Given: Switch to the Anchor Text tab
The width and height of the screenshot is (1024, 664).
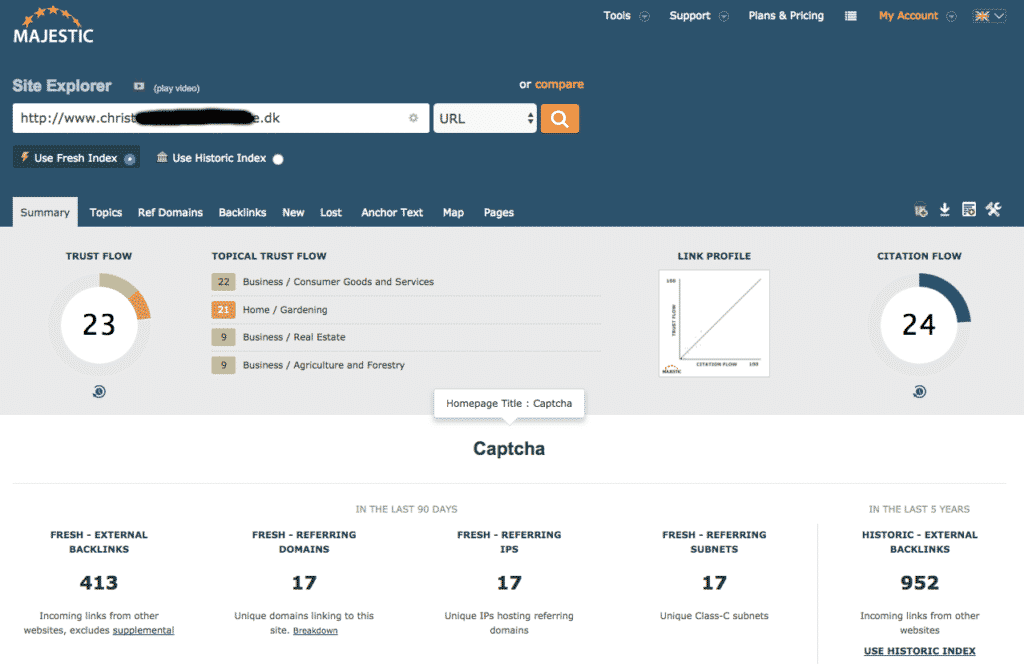Looking at the screenshot, I should (x=392, y=212).
